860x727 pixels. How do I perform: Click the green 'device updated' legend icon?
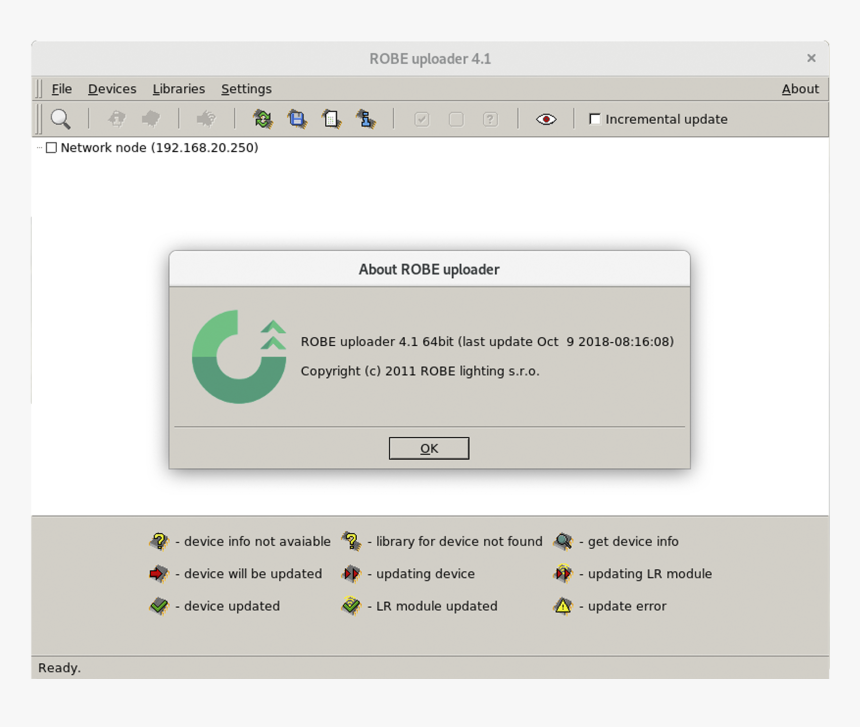point(157,606)
